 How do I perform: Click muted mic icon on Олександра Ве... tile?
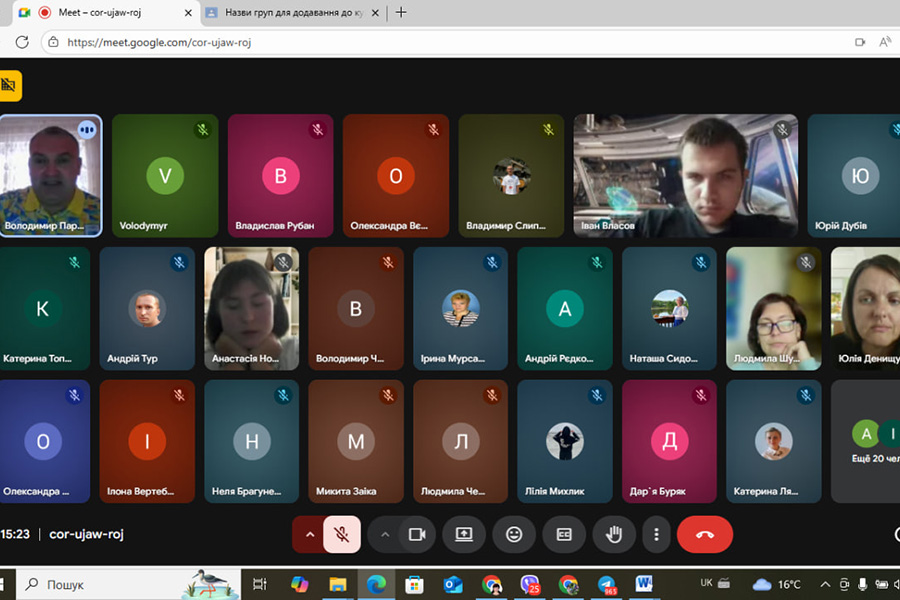click(433, 130)
